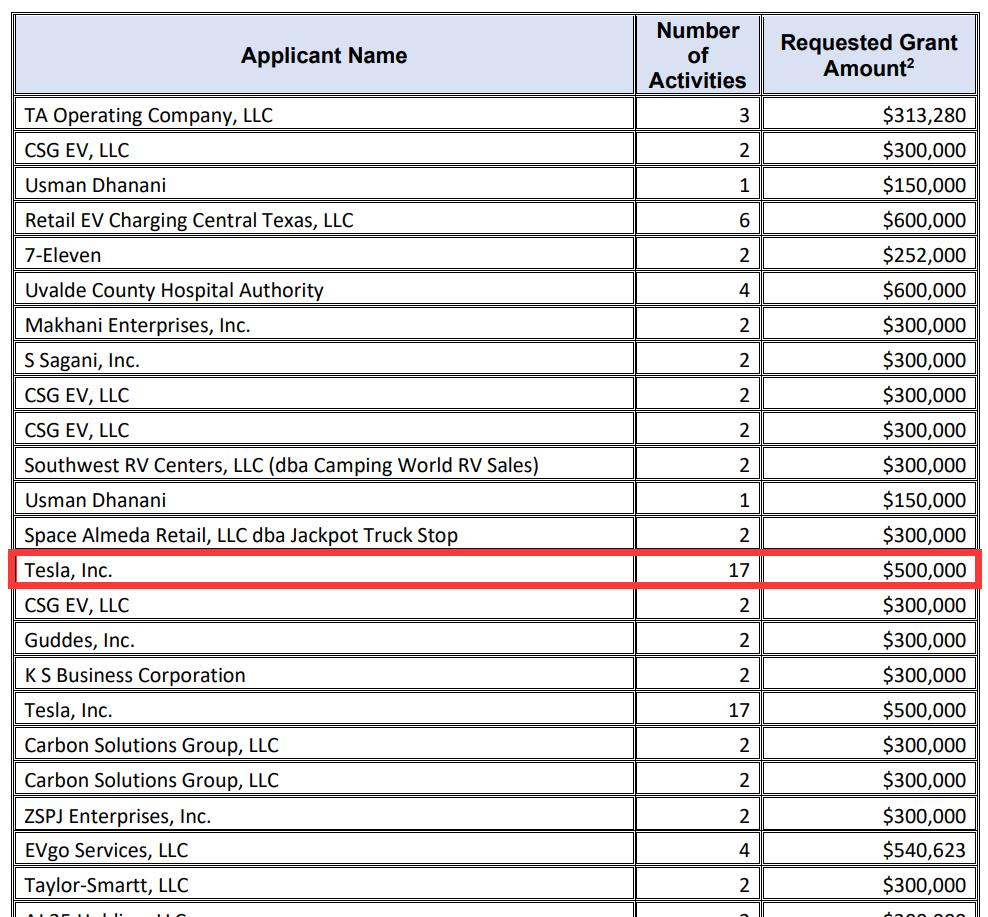Click $300,000 in the Southwest RV Centers row
The width and height of the screenshot is (988, 917).
pyautogui.click(x=869, y=465)
